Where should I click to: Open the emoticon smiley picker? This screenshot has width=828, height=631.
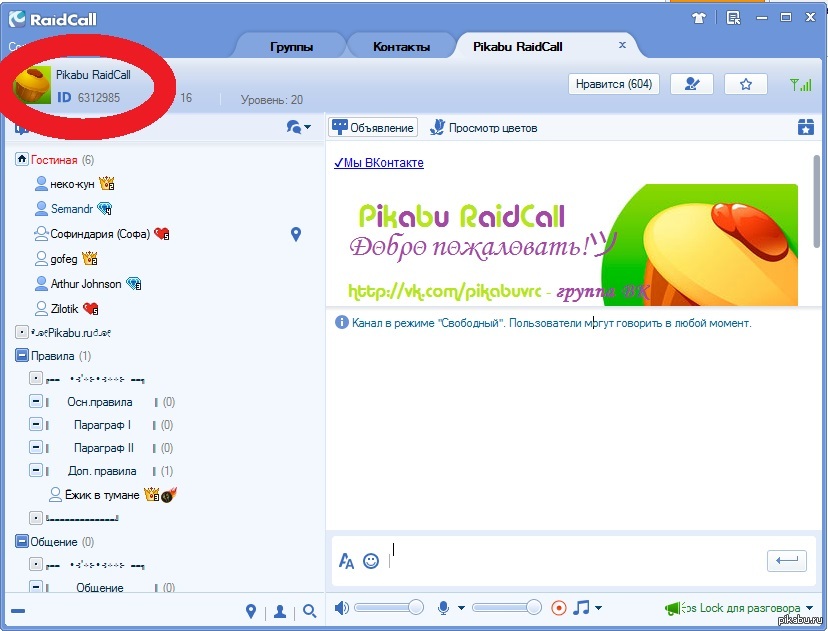coord(371,561)
